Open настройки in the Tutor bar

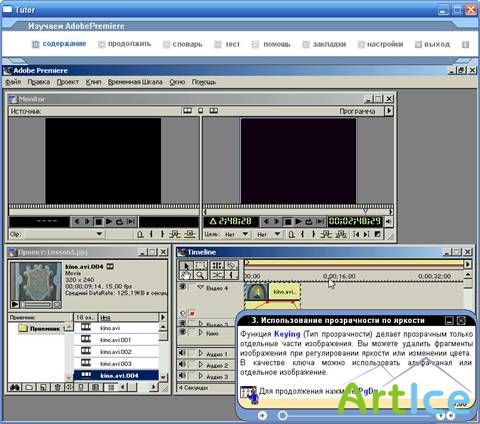[x=385, y=44]
